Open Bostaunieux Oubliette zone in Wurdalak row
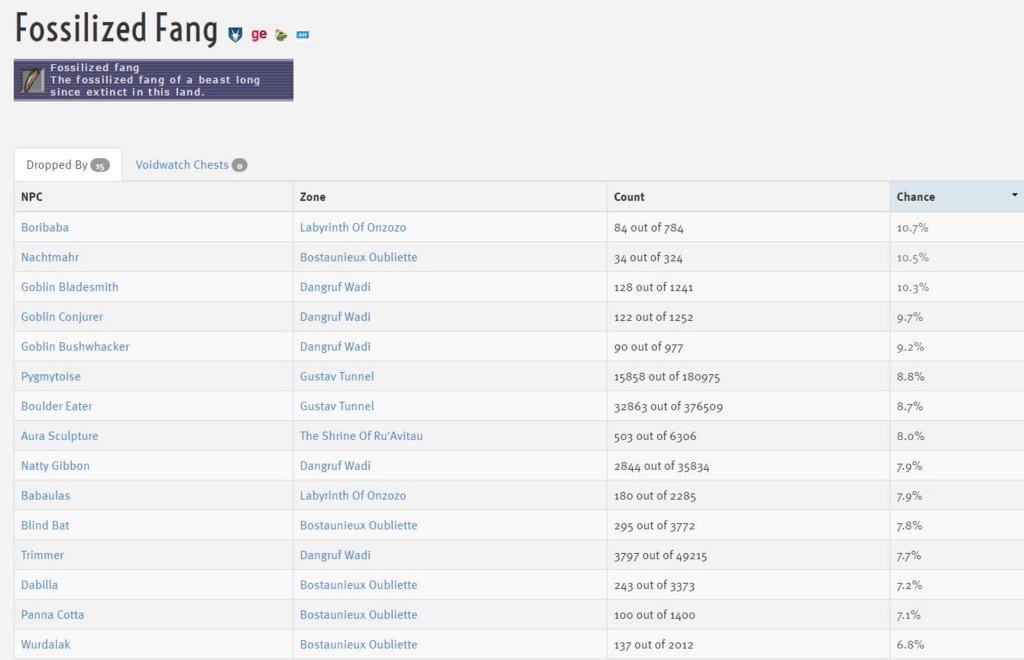The width and height of the screenshot is (1024, 660). point(358,644)
